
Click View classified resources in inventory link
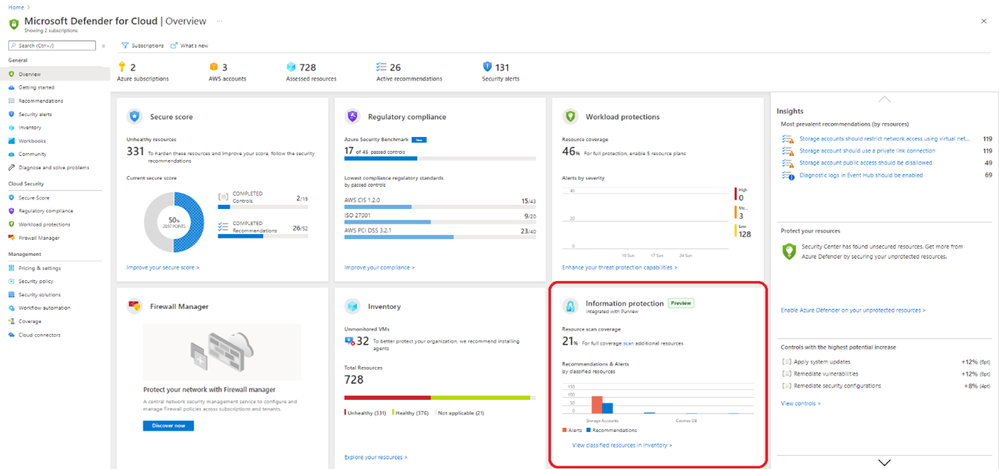[x=622, y=445]
